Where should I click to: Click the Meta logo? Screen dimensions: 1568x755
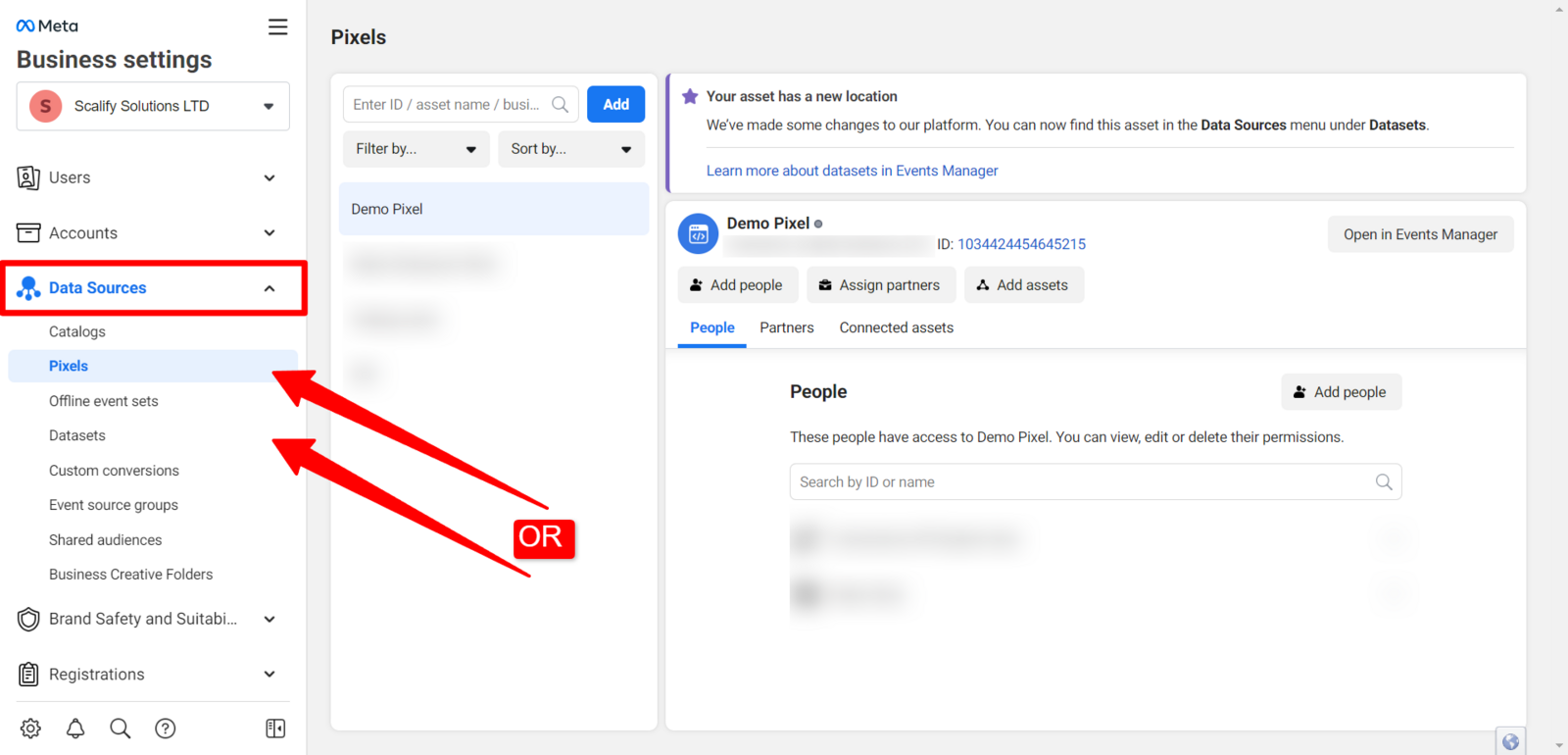tap(47, 25)
